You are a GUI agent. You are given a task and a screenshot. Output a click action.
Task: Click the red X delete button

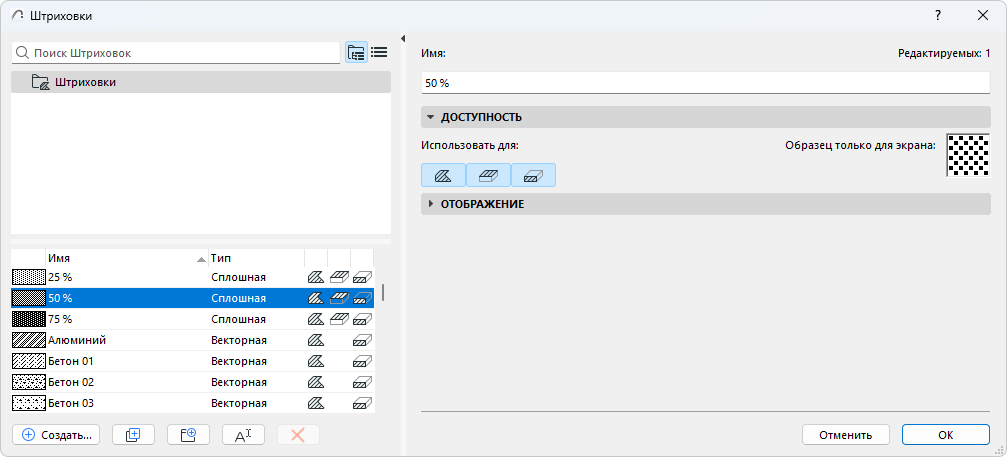coord(298,435)
